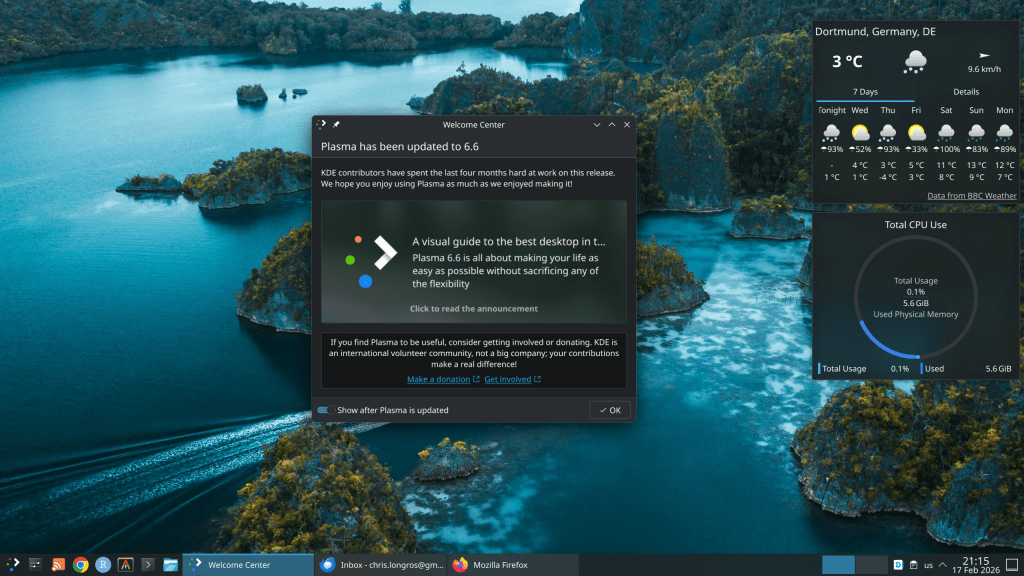Launch Google Chrome from the taskbar
Image resolution: width=1024 pixels, height=576 pixels.
click(x=81, y=564)
